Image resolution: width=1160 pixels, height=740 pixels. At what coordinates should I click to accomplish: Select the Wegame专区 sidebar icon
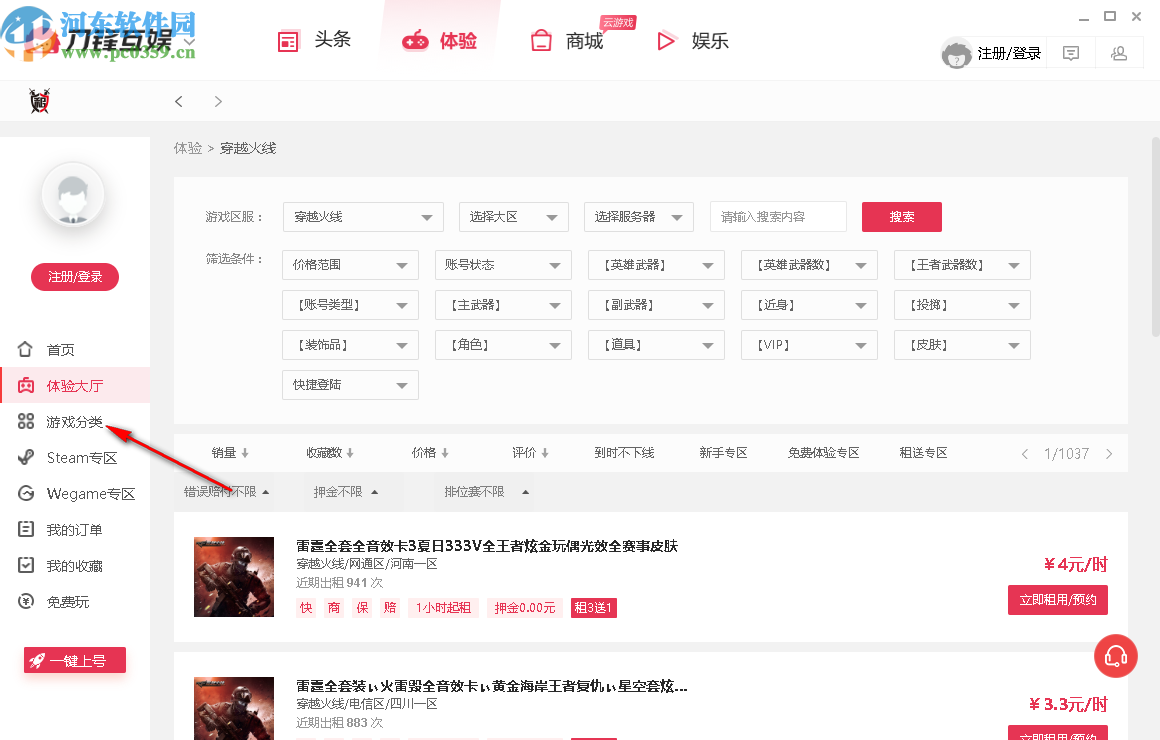[x=26, y=493]
